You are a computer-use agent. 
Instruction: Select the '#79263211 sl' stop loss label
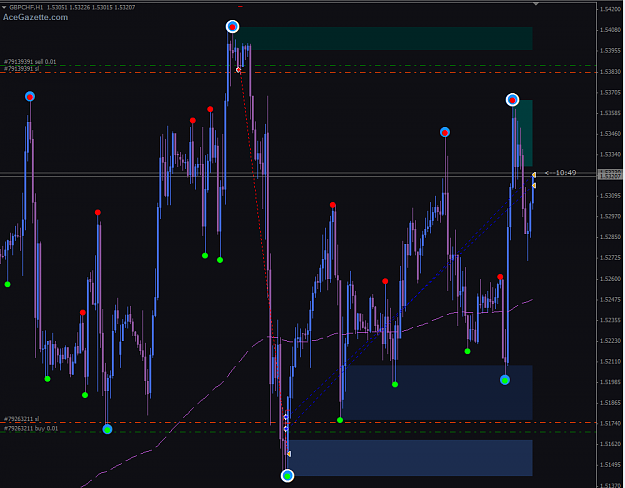click(x=22, y=419)
